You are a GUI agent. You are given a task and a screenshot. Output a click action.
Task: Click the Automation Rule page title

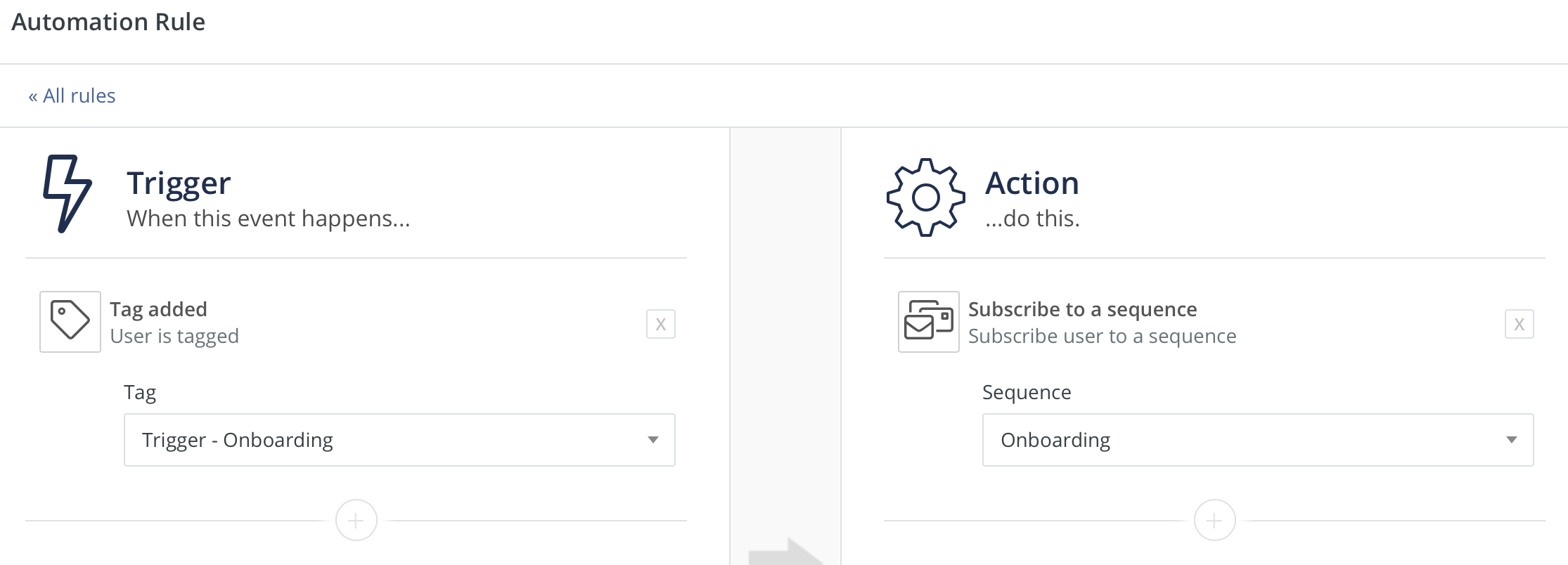coord(108,22)
